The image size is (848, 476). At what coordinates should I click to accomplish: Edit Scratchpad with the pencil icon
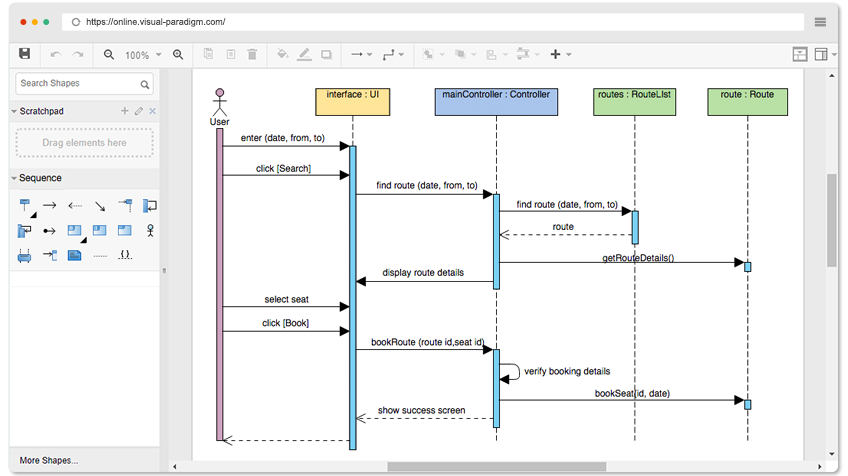139,111
